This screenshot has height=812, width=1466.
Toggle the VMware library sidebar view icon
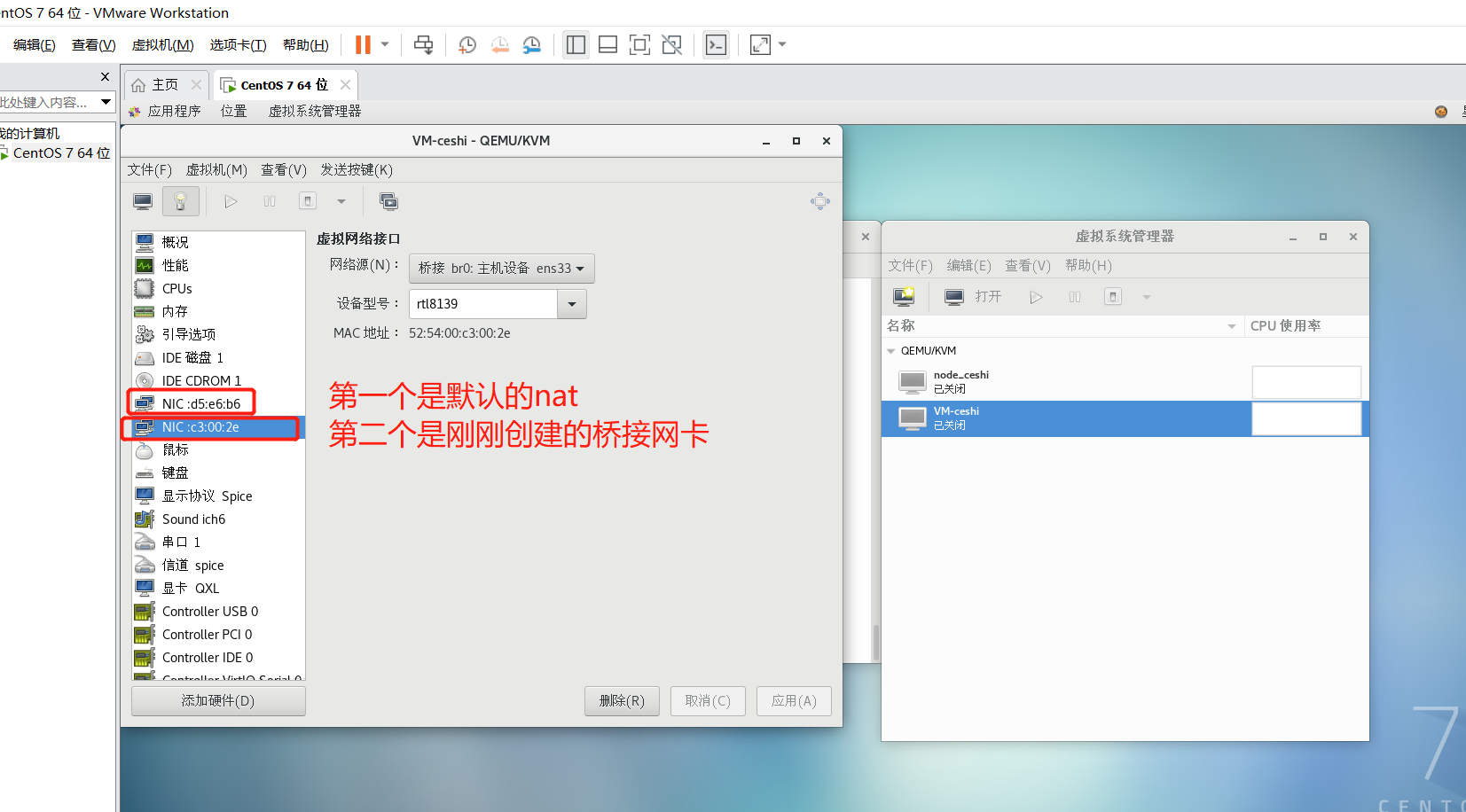[576, 44]
